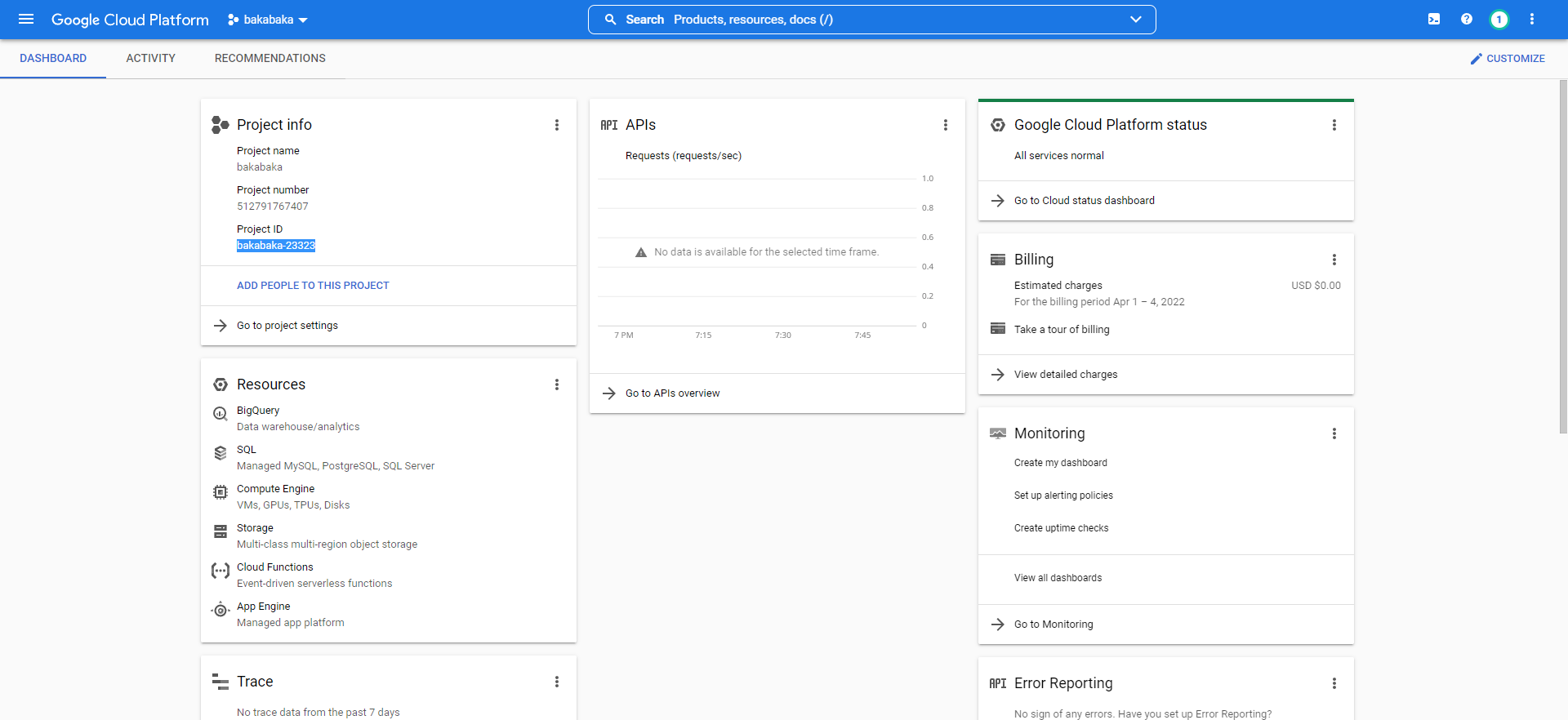This screenshot has height=720, width=1568.
Task: Open Take a tour of billing
Action: (x=1062, y=330)
